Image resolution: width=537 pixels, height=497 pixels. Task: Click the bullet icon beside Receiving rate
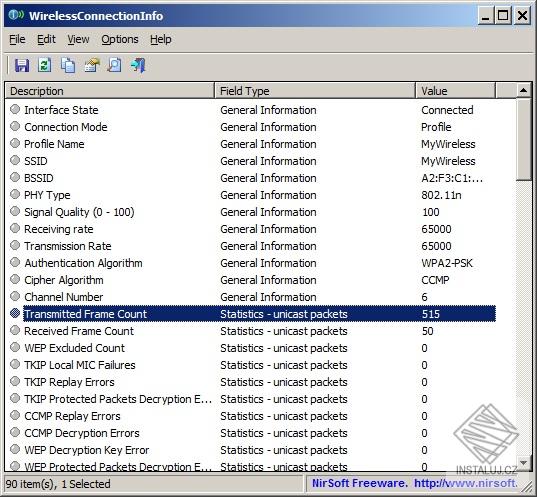(15, 228)
